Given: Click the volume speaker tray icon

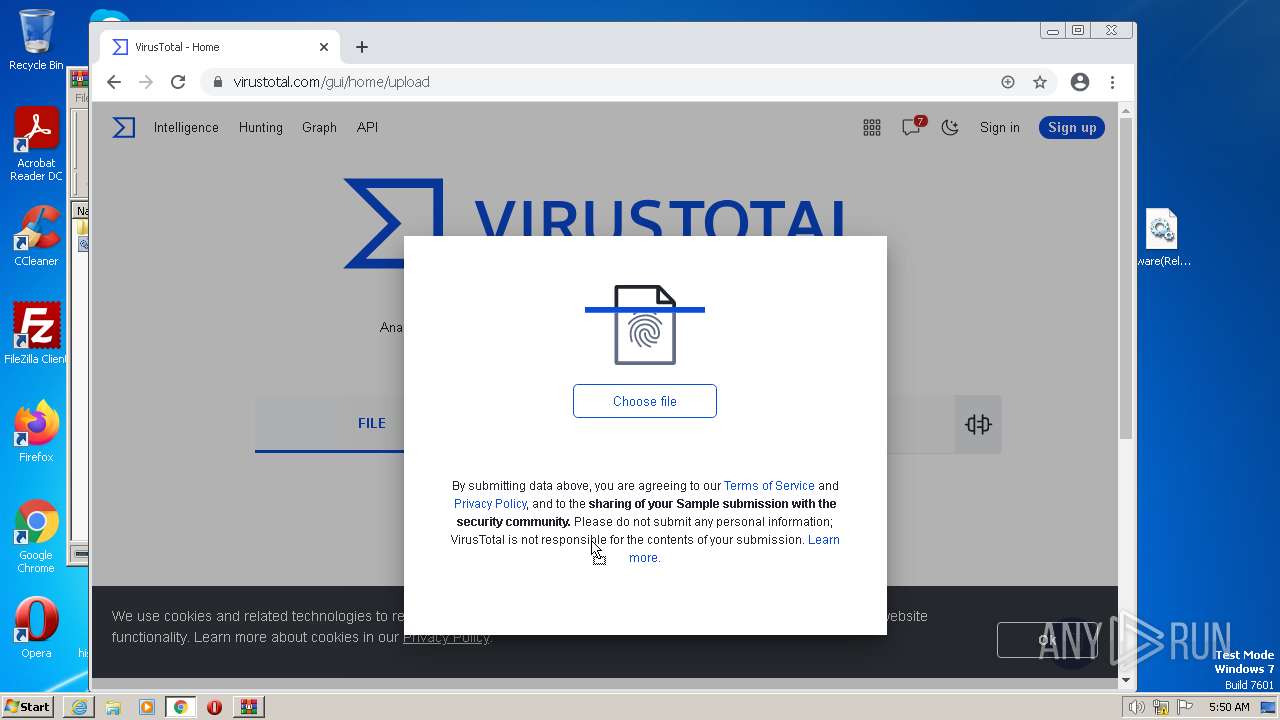Looking at the screenshot, I should click(x=1136, y=707).
